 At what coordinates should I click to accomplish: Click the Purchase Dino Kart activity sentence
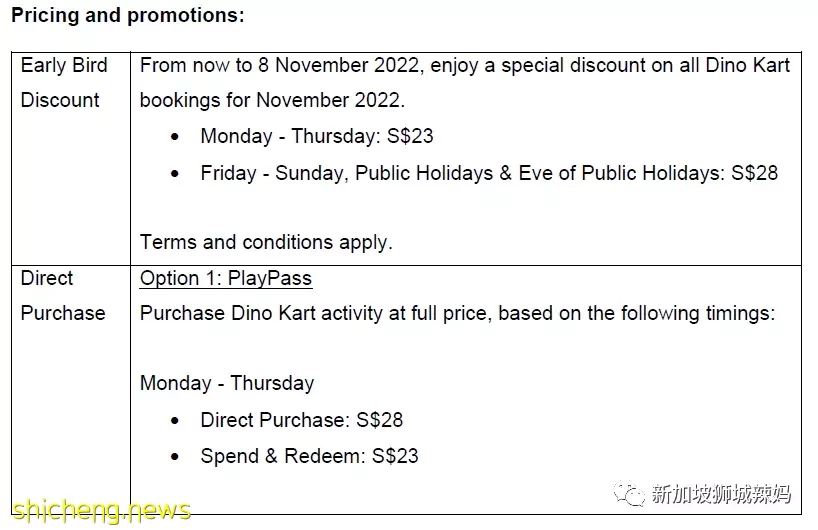[x=458, y=314]
